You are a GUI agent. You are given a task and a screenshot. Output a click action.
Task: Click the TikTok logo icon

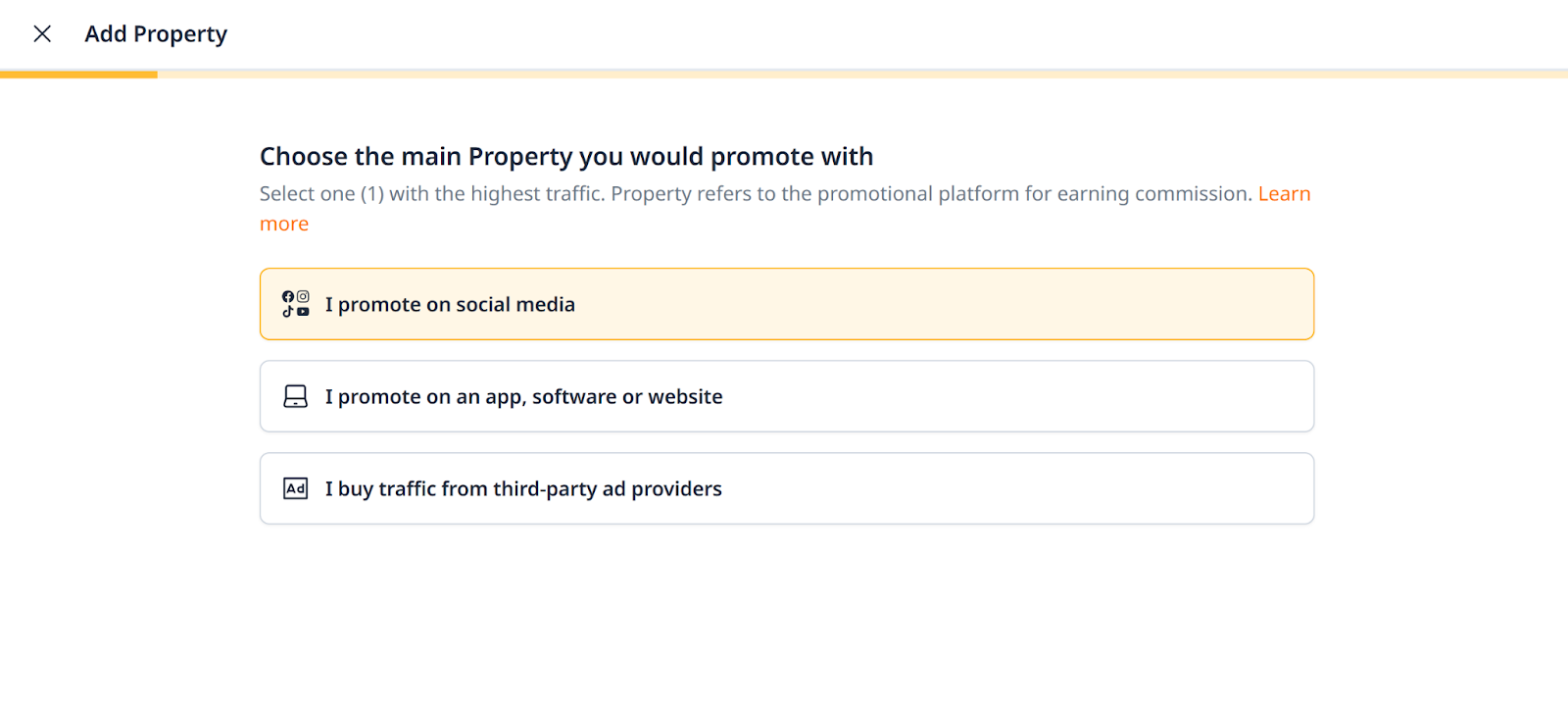288,312
